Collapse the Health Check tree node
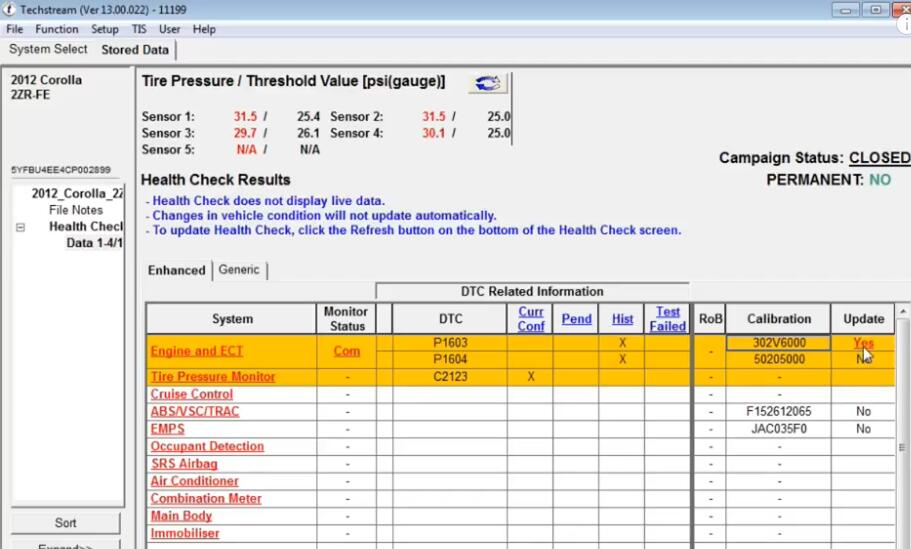The width and height of the screenshot is (911, 549). pos(20,227)
